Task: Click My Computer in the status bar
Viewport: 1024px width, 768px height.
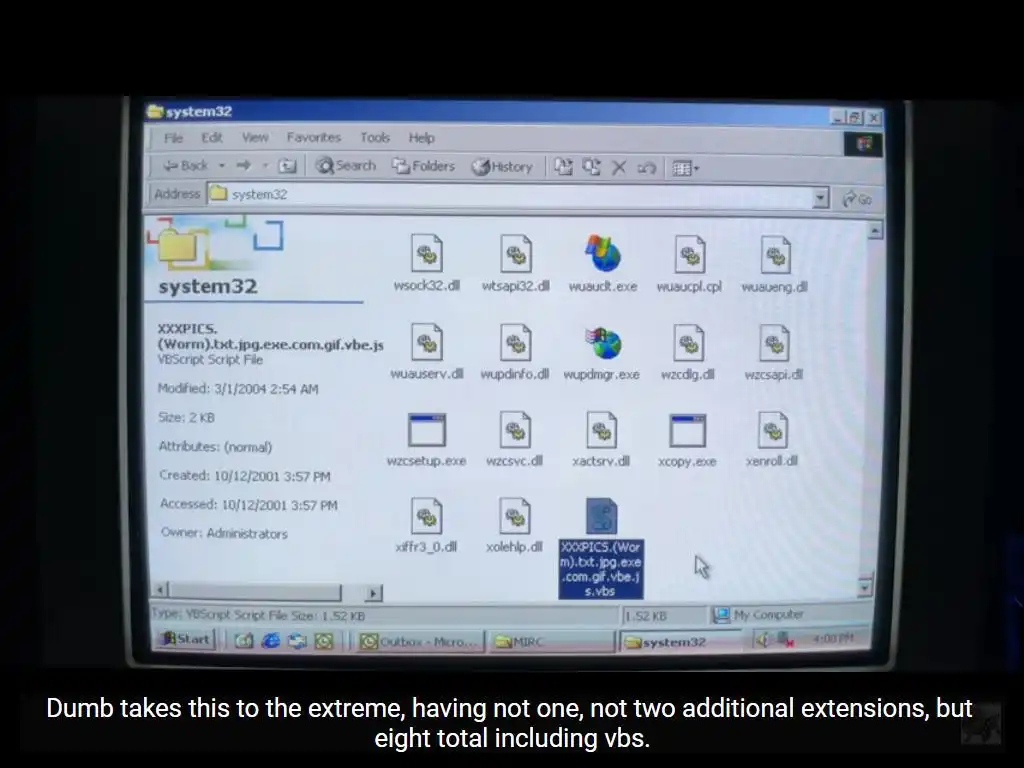Action: [759, 615]
